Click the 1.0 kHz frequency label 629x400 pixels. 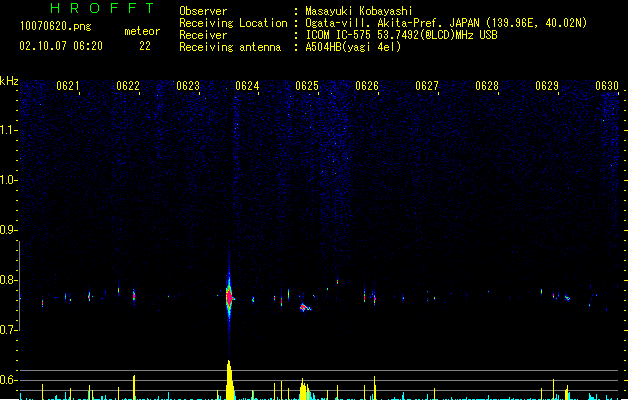[x=8, y=180]
